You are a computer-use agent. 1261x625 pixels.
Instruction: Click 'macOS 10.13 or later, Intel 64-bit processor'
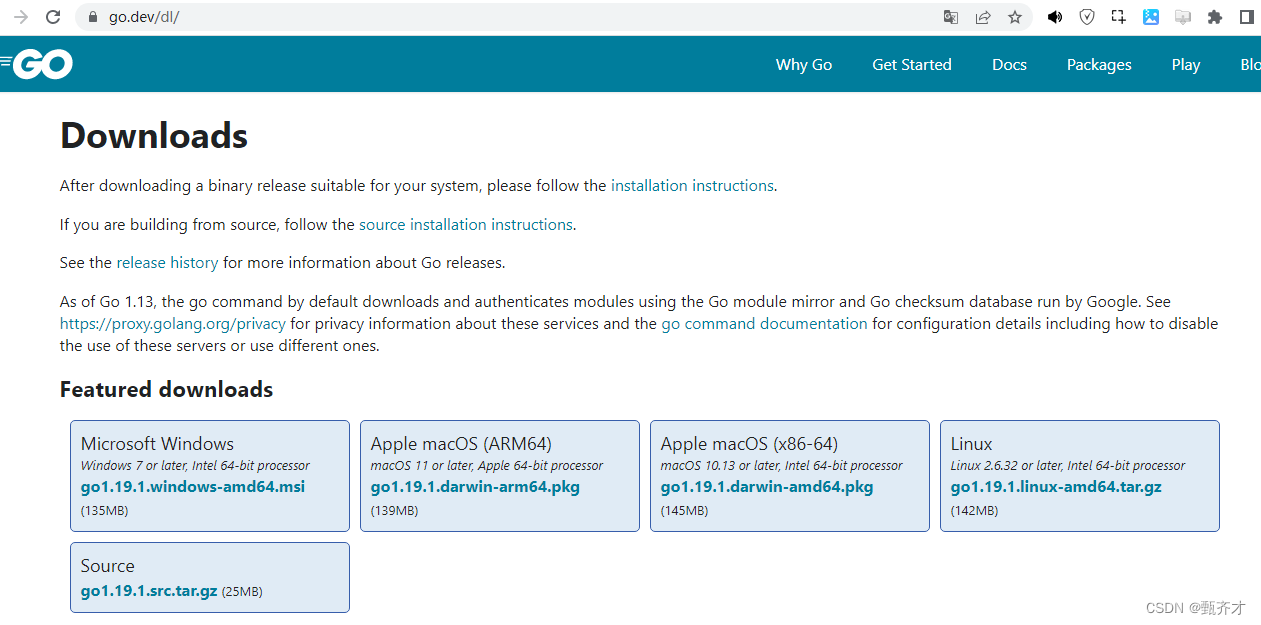click(781, 466)
